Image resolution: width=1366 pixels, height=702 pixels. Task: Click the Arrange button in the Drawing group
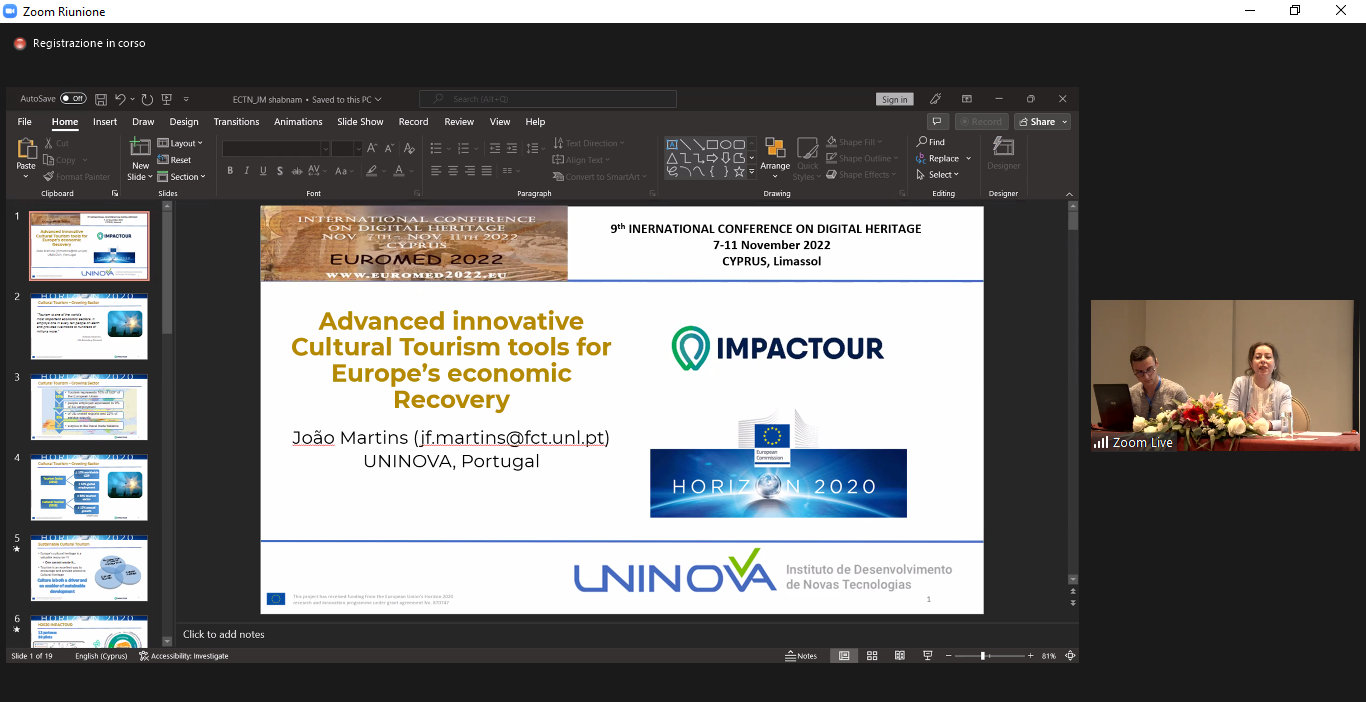775,155
